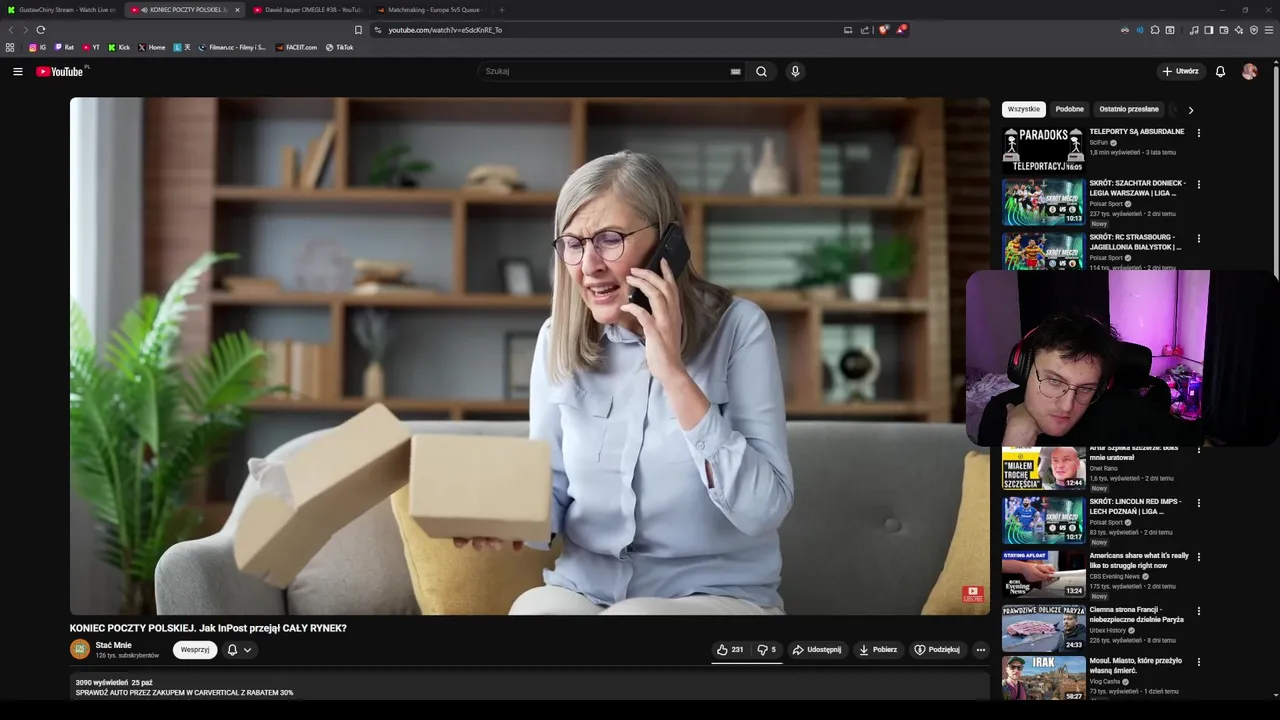Open the Stać Mnie channel avatar
The height and width of the screenshot is (720, 1280).
[x=80, y=650]
